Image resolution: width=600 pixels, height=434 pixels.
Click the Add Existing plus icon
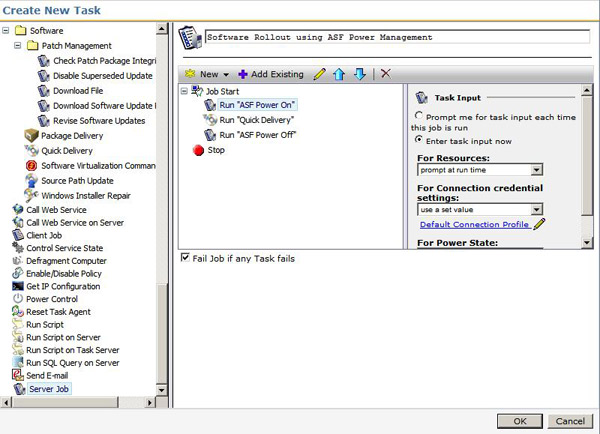(243, 74)
